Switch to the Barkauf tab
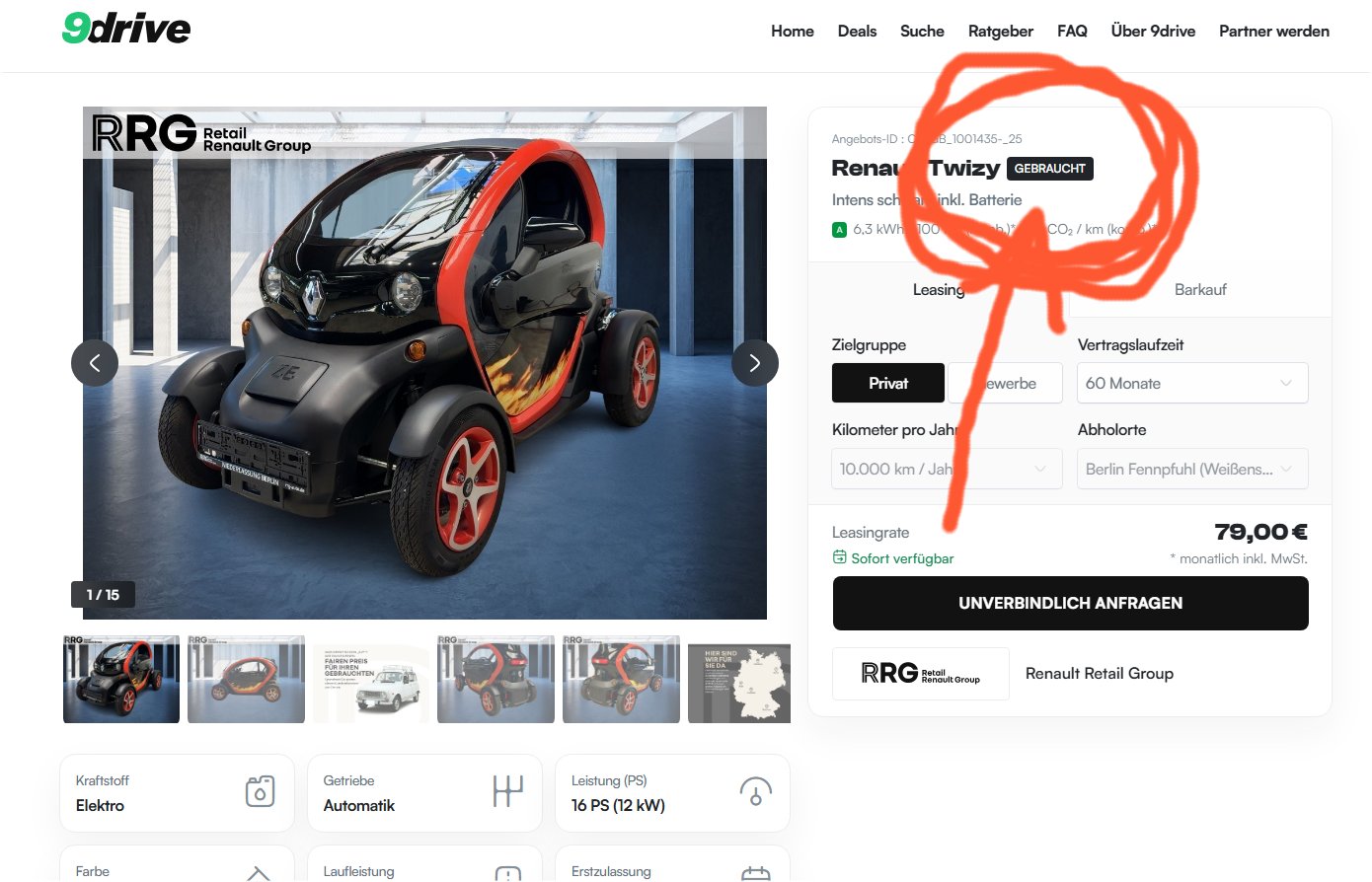This screenshot has width=1372, height=882. pos(1200,289)
